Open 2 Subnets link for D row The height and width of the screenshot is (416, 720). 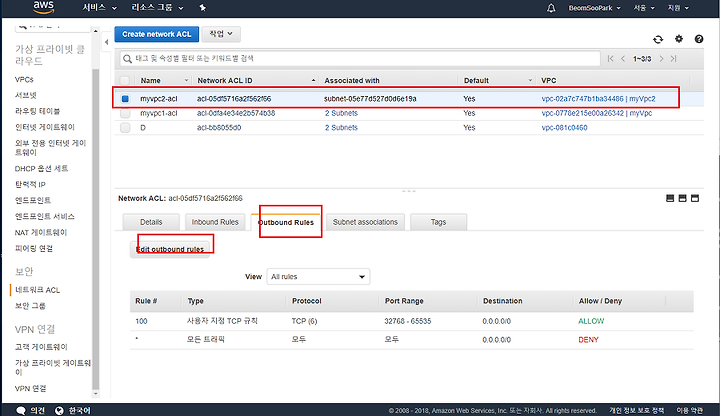pyautogui.click(x=341, y=128)
